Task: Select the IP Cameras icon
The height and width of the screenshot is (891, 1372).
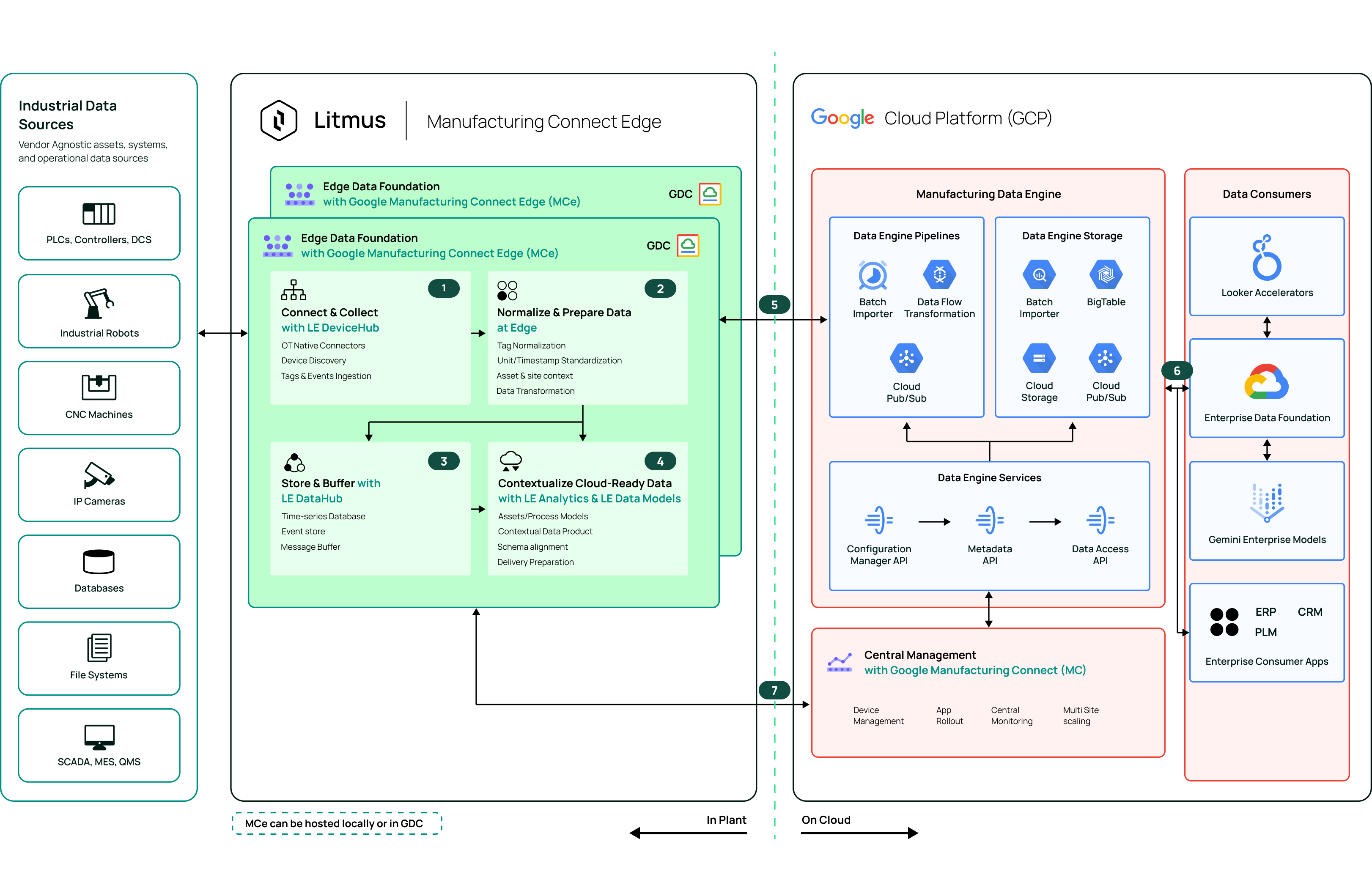Action: [99, 475]
